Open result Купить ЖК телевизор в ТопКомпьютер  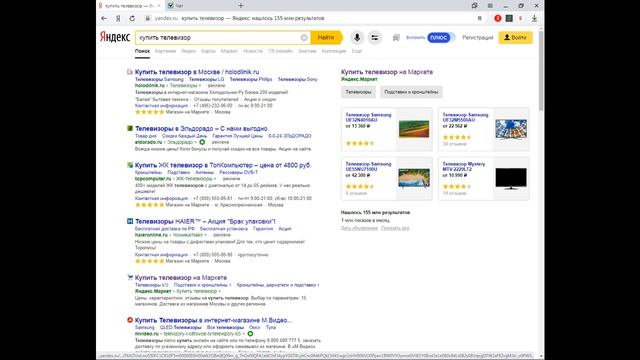(x=223, y=165)
